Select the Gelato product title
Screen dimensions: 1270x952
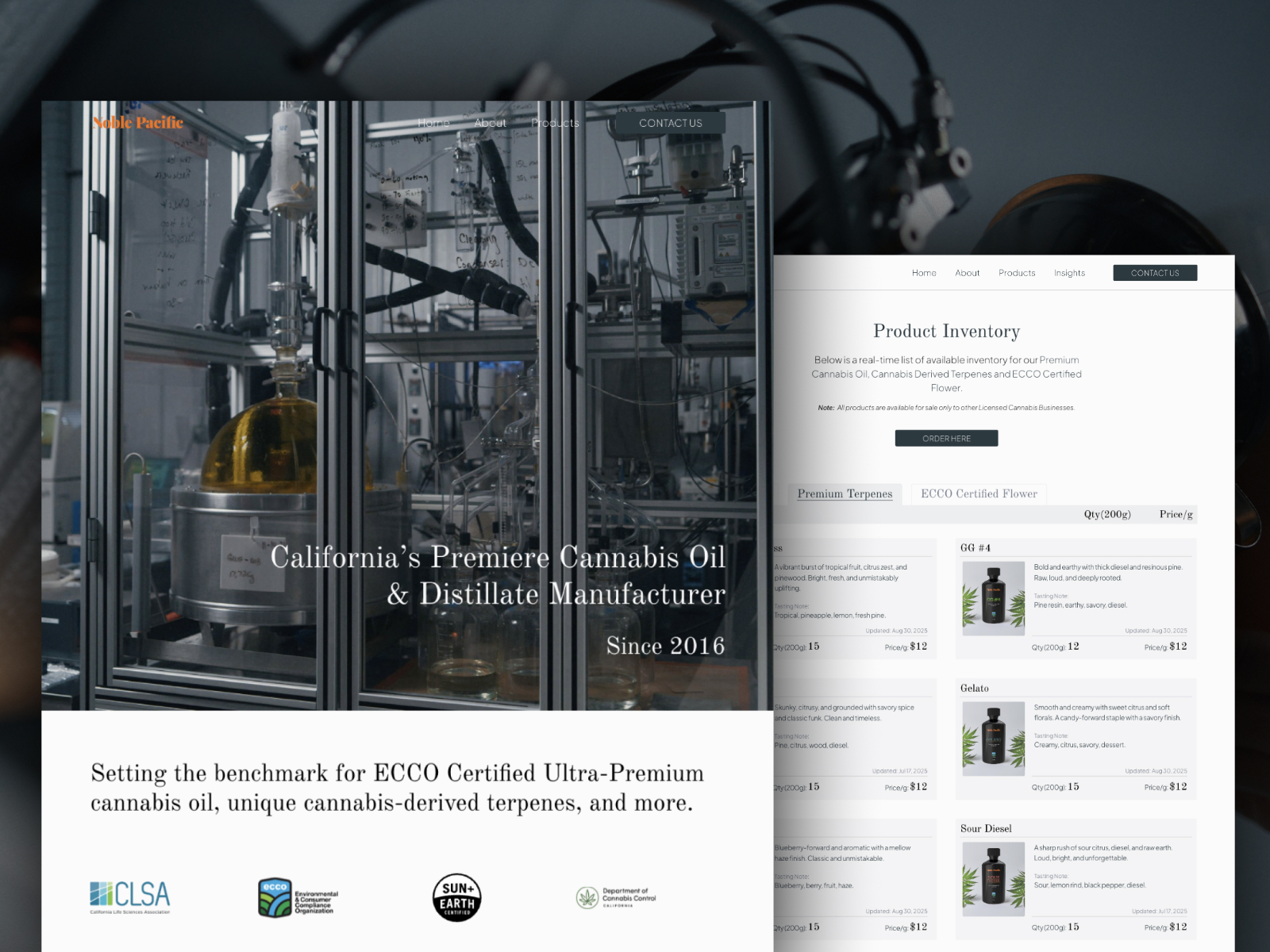974,688
